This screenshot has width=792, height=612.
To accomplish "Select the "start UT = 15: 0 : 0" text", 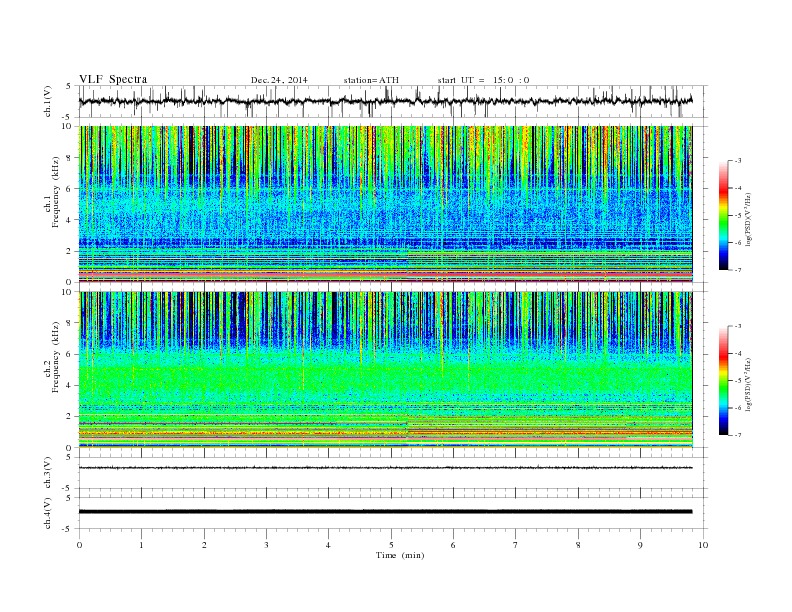I will point(483,80).
